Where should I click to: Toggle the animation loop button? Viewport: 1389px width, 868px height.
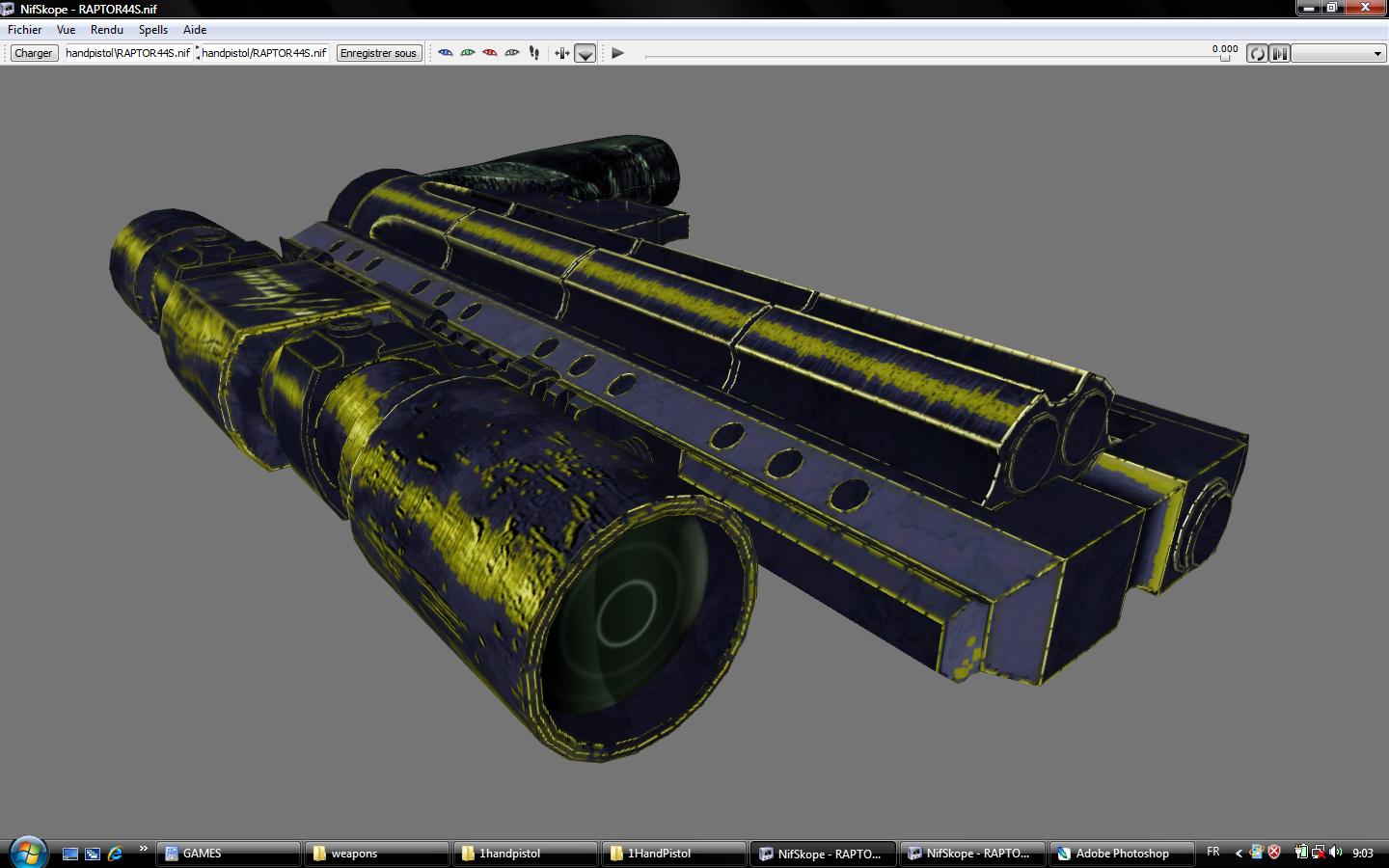coord(1257,53)
